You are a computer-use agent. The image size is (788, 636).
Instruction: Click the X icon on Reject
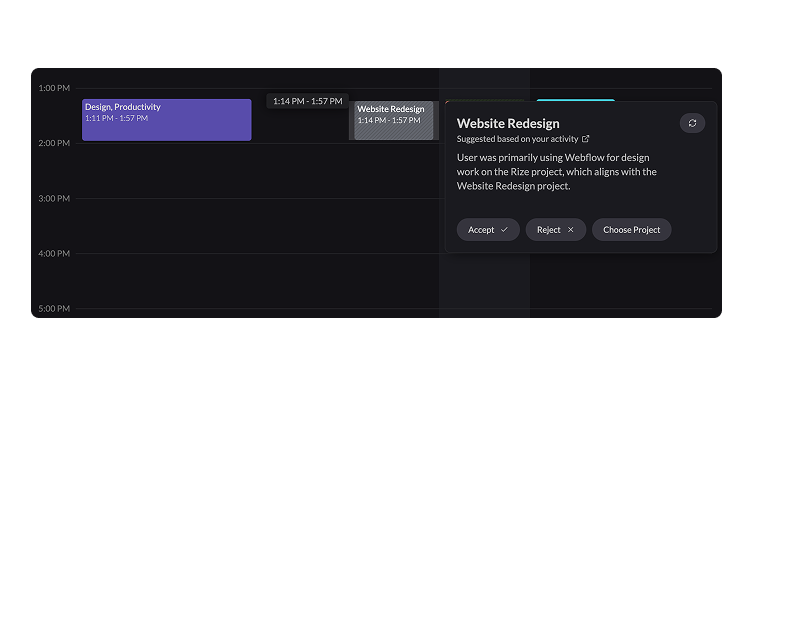(570, 230)
